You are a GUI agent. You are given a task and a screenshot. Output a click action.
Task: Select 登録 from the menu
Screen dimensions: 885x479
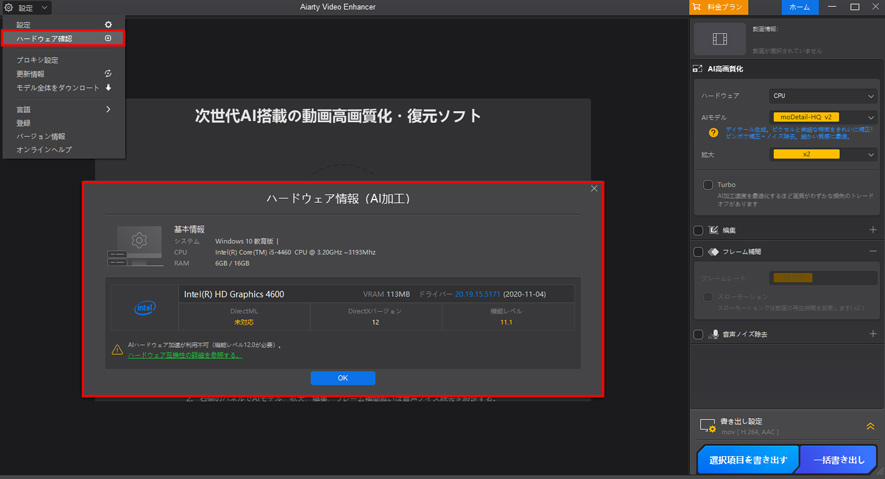pyautogui.click(x=63, y=123)
